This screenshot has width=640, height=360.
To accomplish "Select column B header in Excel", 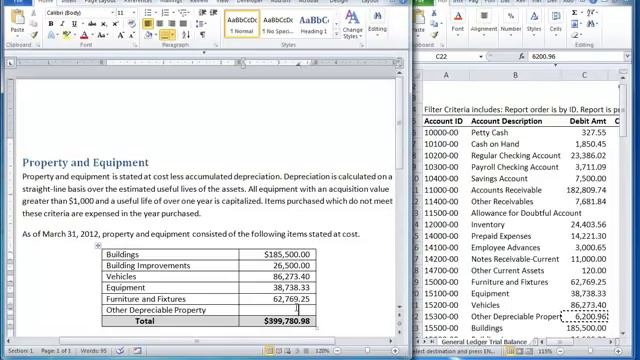I will (515, 75).
